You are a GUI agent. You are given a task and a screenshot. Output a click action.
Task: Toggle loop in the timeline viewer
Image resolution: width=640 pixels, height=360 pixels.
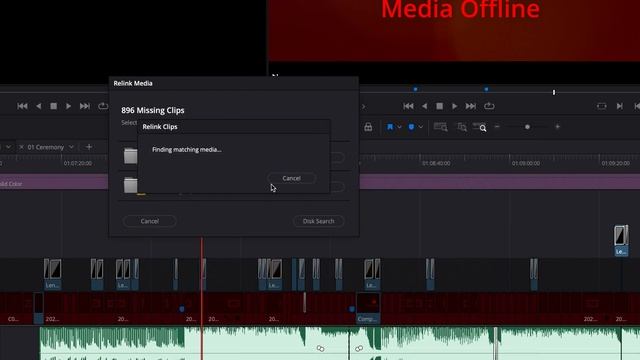(x=489, y=106)
